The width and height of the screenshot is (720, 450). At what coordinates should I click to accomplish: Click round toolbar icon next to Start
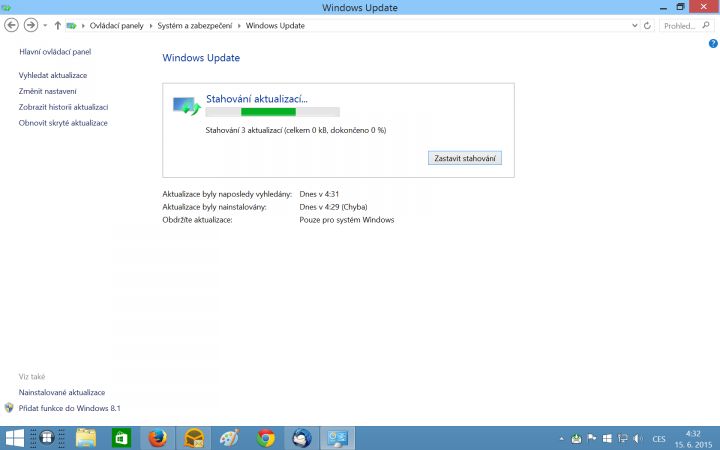point(47,438)
